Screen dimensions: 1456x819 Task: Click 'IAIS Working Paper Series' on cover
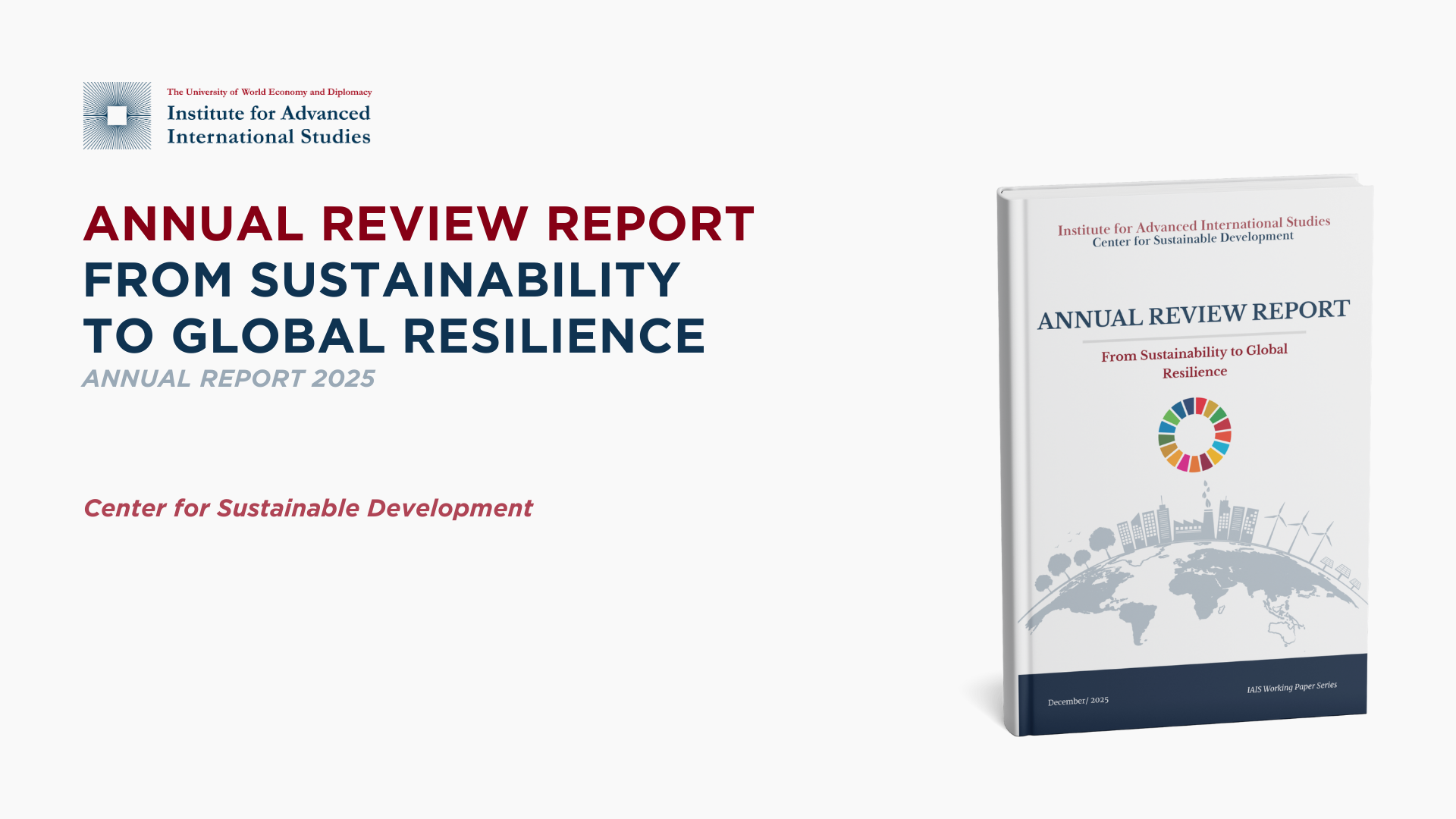tap(1291, 687)
